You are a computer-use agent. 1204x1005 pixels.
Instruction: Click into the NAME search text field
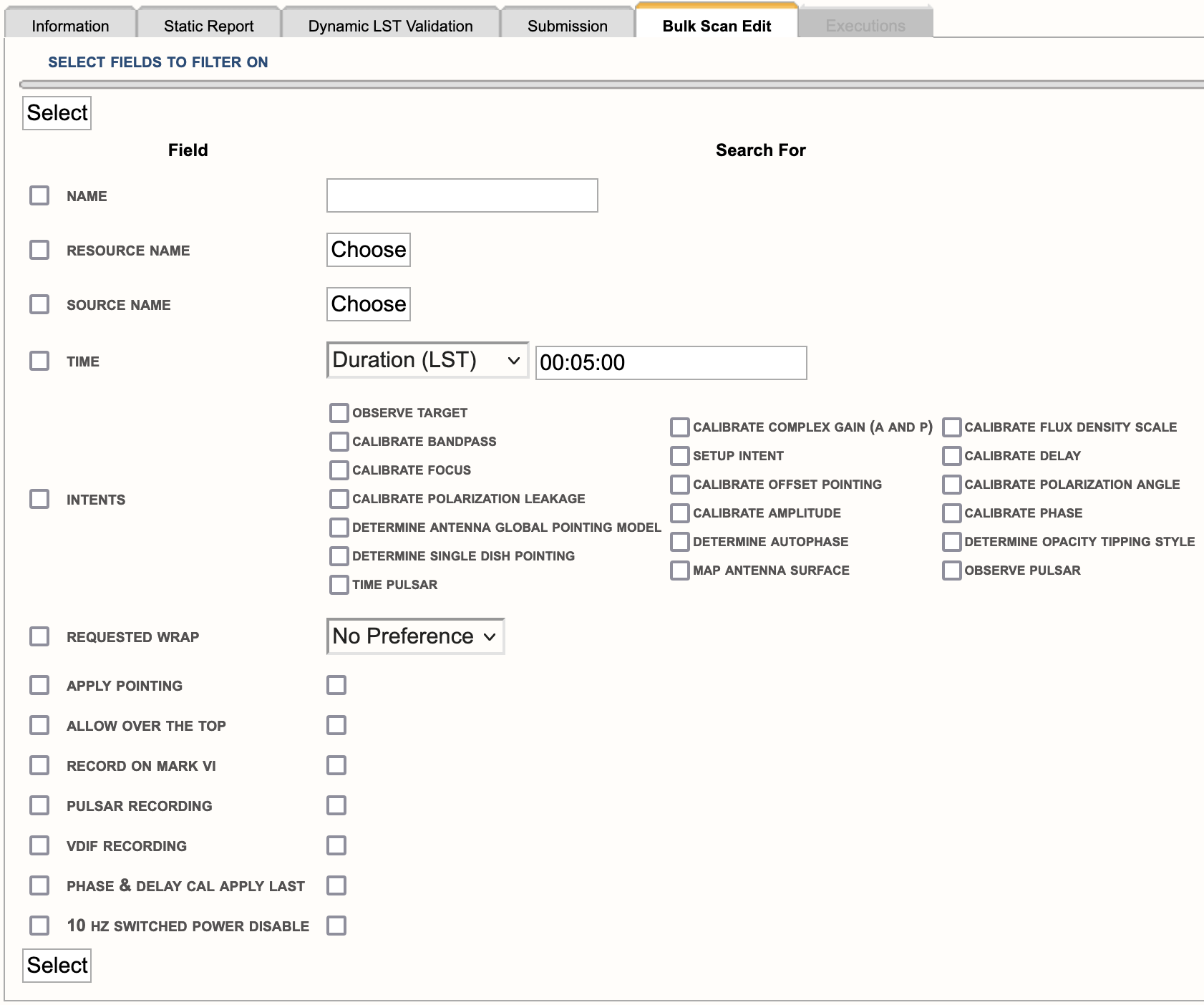(462, 195)
